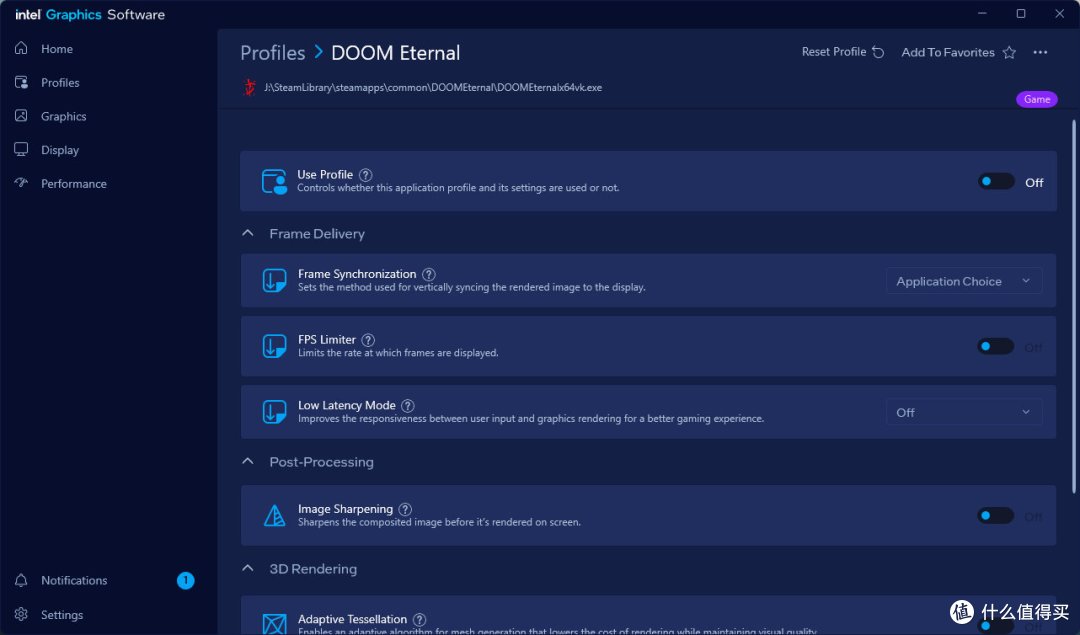
Task: Click Profiles in the breadcrumb
Action: tap(273, 53)
